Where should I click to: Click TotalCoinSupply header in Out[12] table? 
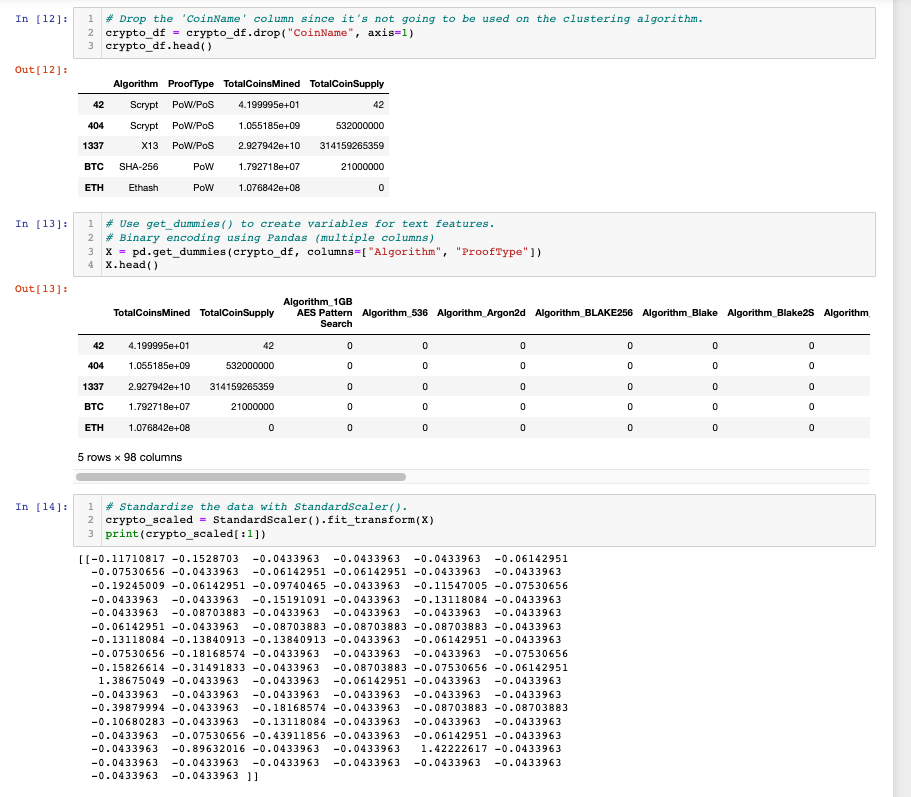point(347,84)
